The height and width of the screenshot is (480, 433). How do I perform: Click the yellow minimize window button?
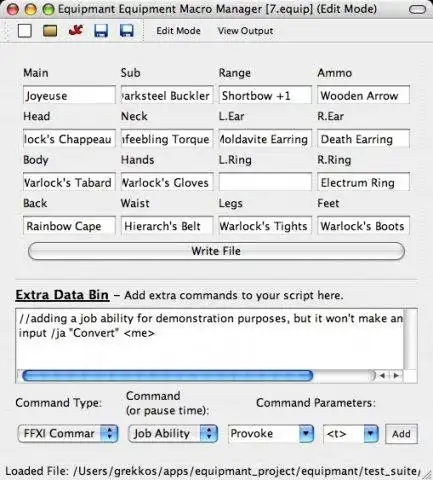pos(31,10)
